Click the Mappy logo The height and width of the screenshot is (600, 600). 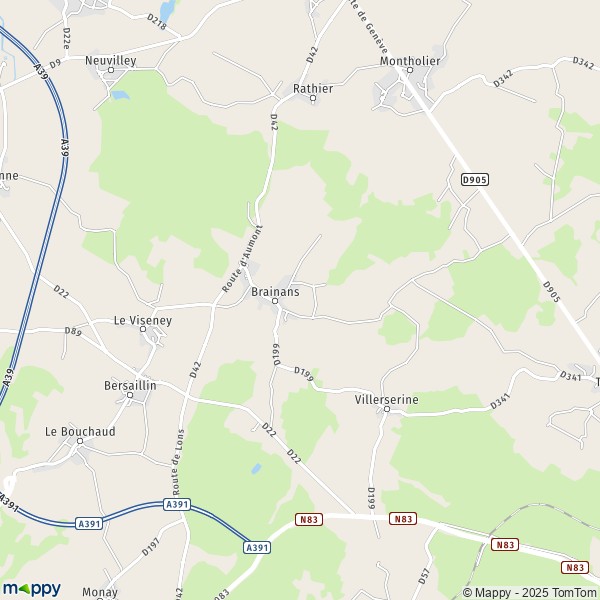(32, 589)
